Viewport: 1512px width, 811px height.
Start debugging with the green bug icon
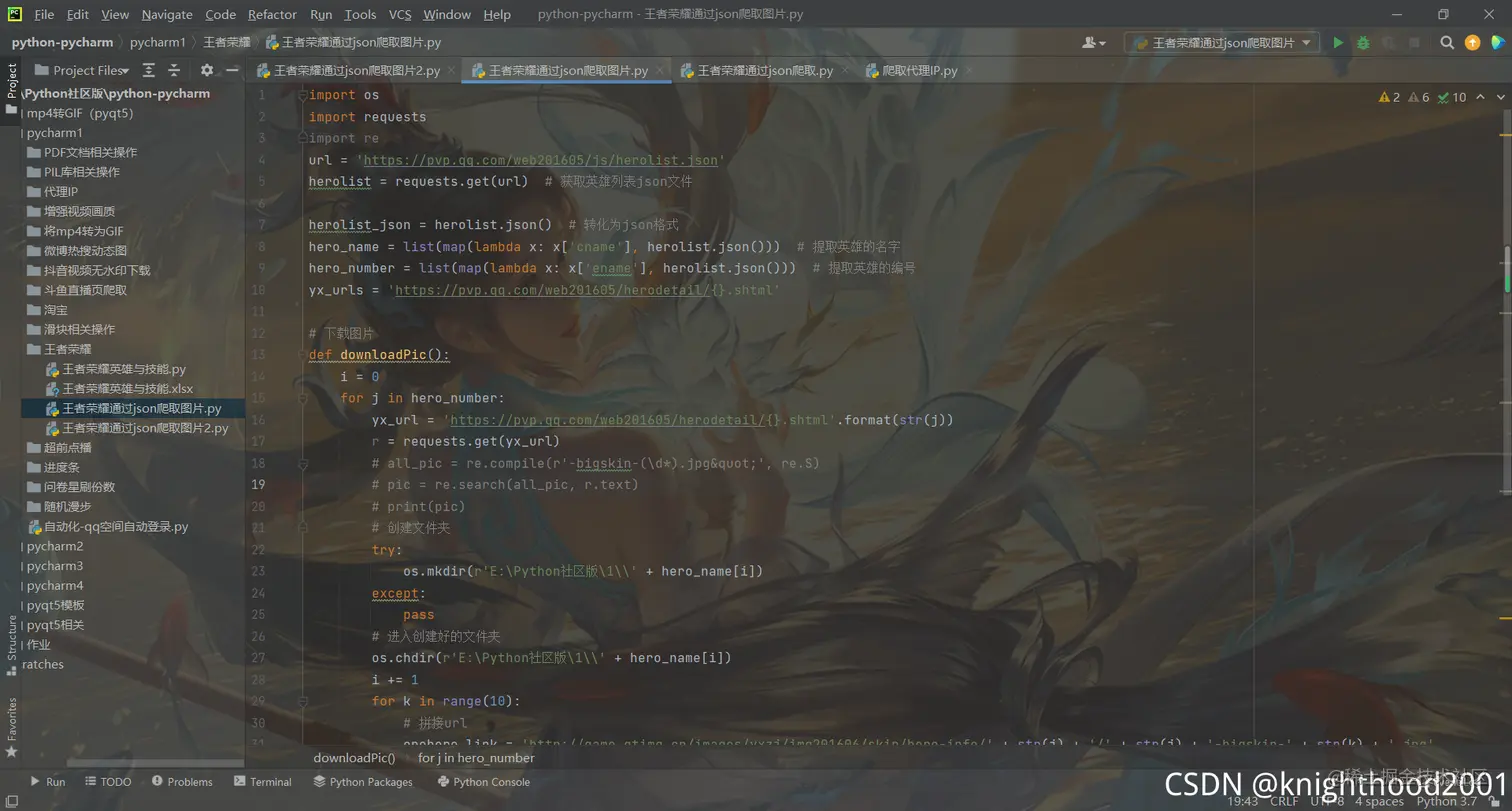coord(1363,43)
